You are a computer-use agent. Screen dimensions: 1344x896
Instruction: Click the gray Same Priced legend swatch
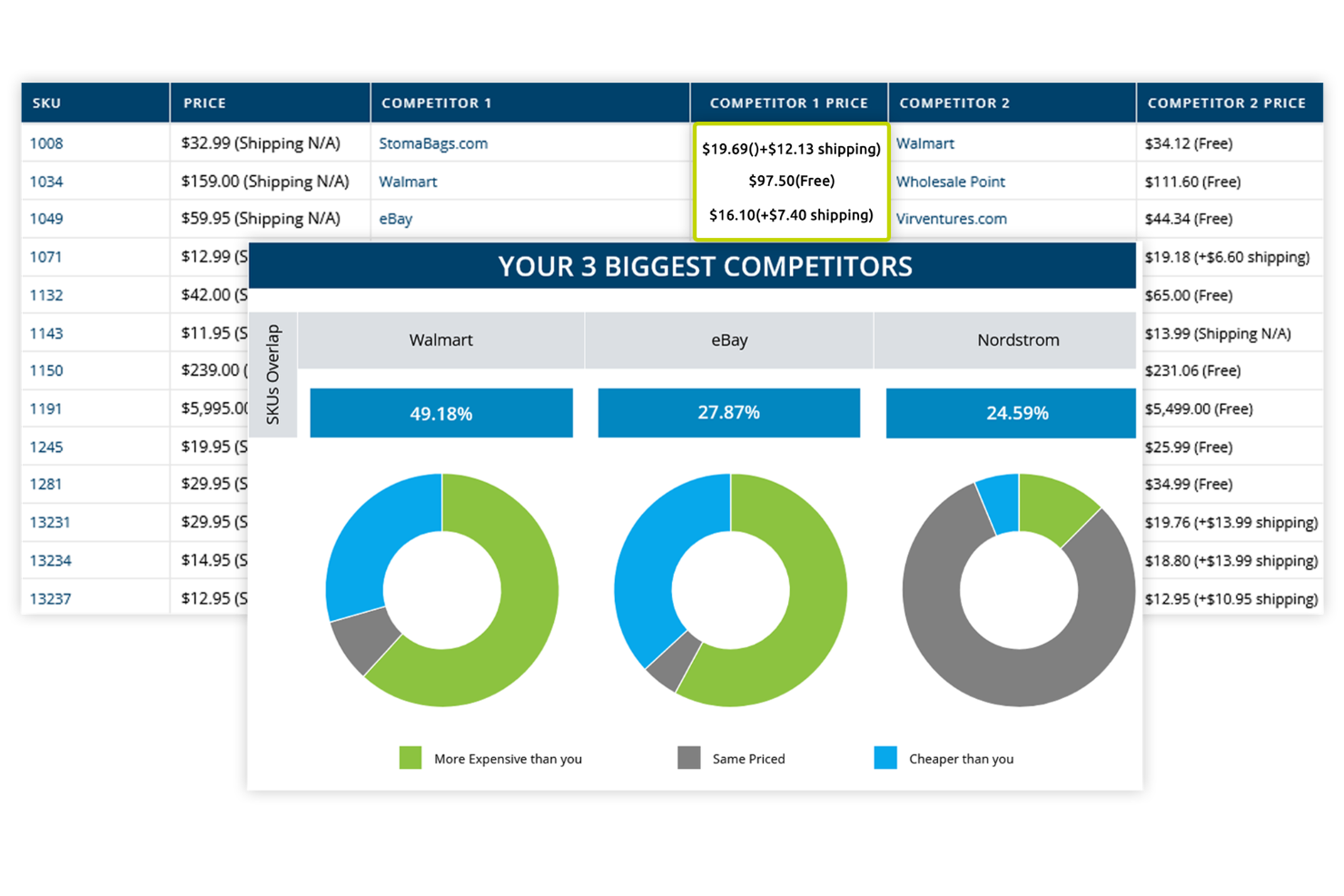(x=688, y=757)
